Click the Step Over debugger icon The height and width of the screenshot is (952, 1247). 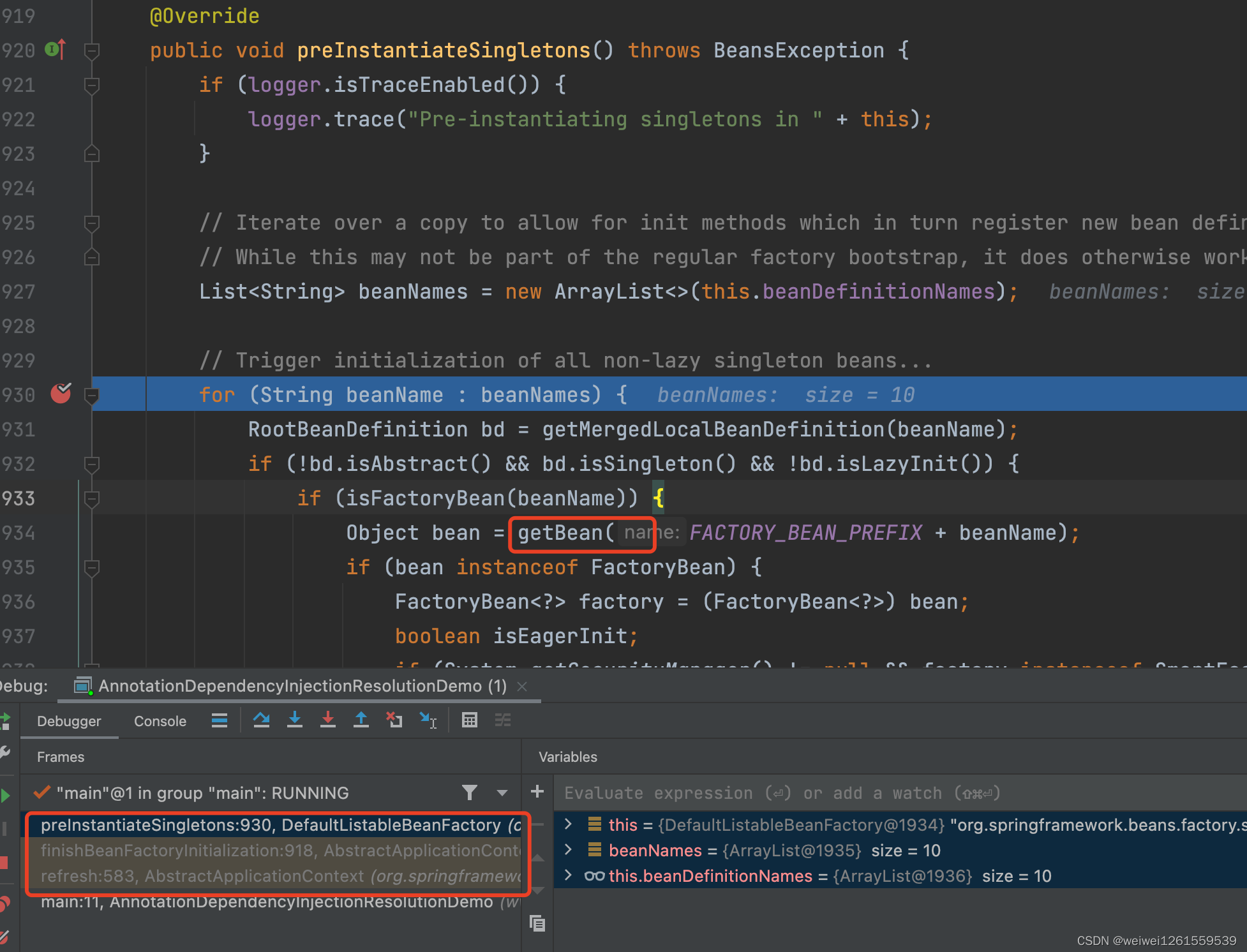[x=261, y=720]
